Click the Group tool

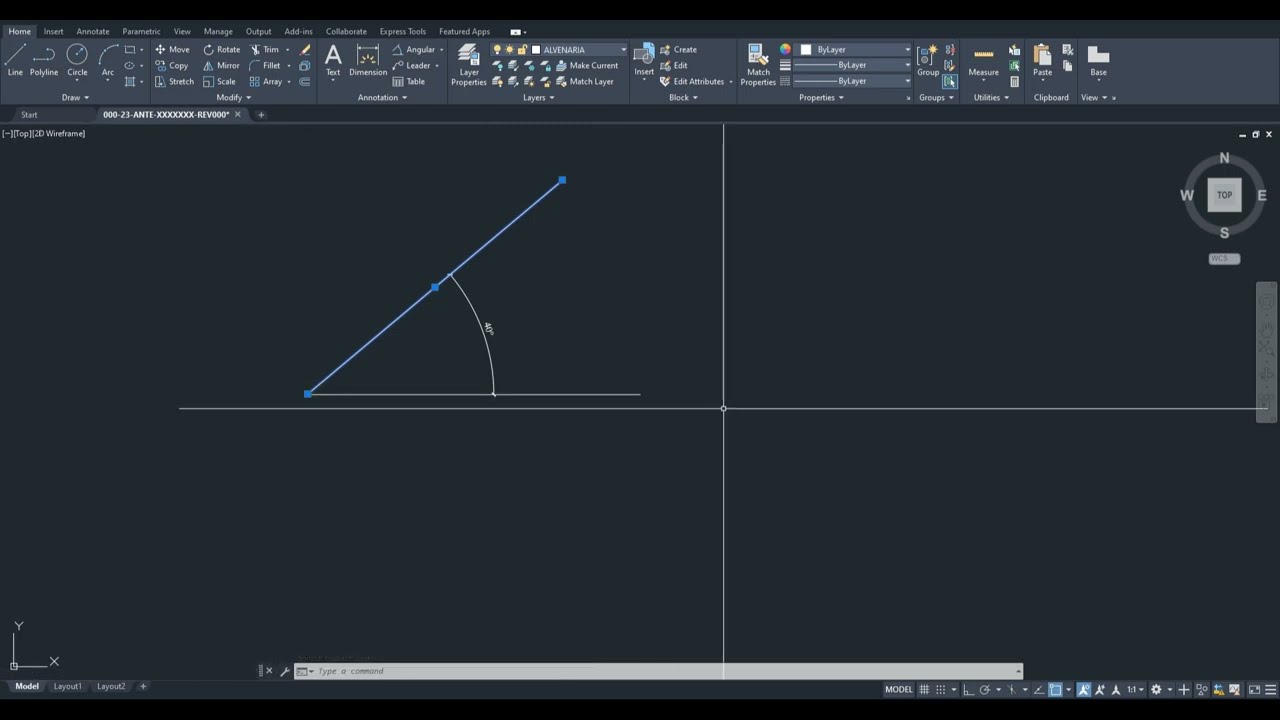(928, 59)
